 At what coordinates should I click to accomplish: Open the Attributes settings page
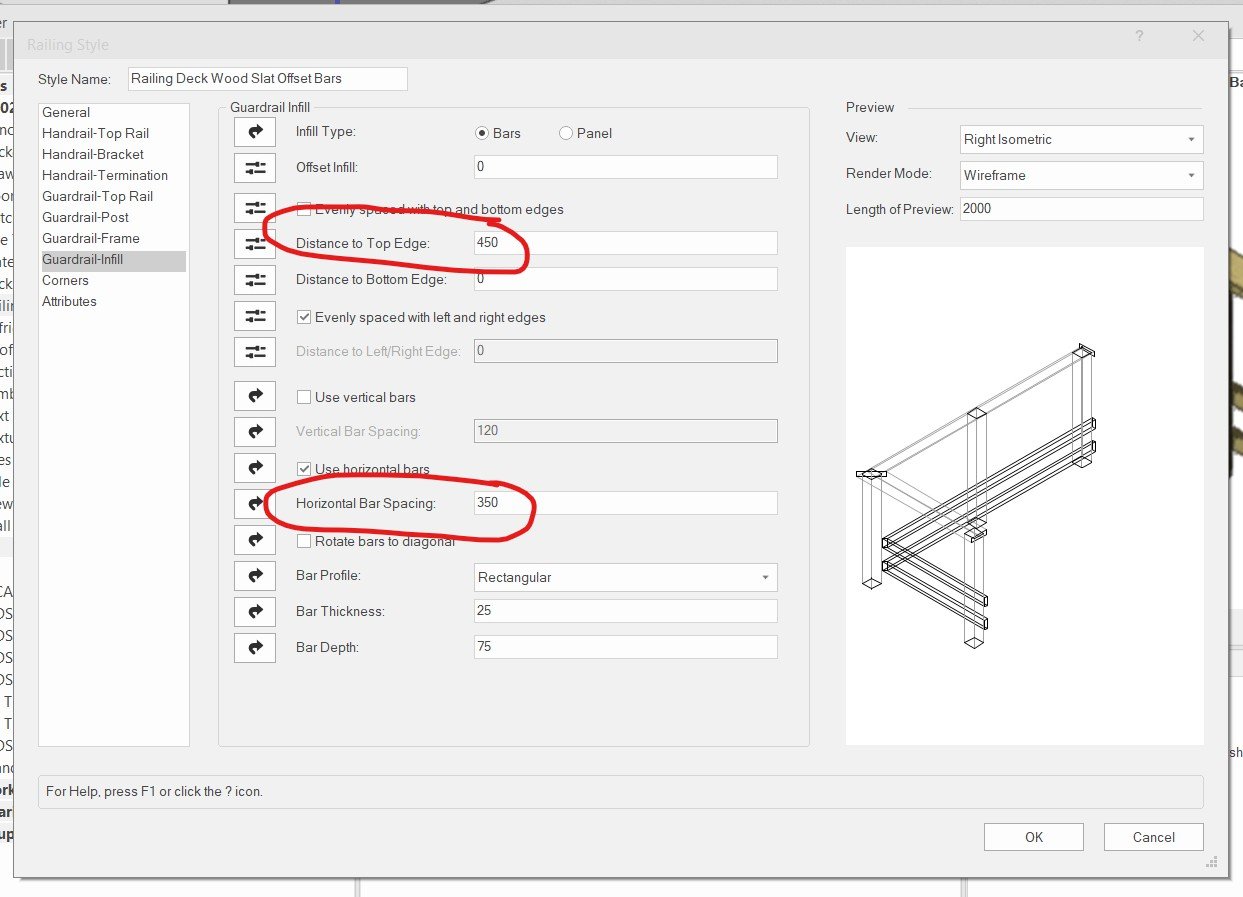click(69, 301)
